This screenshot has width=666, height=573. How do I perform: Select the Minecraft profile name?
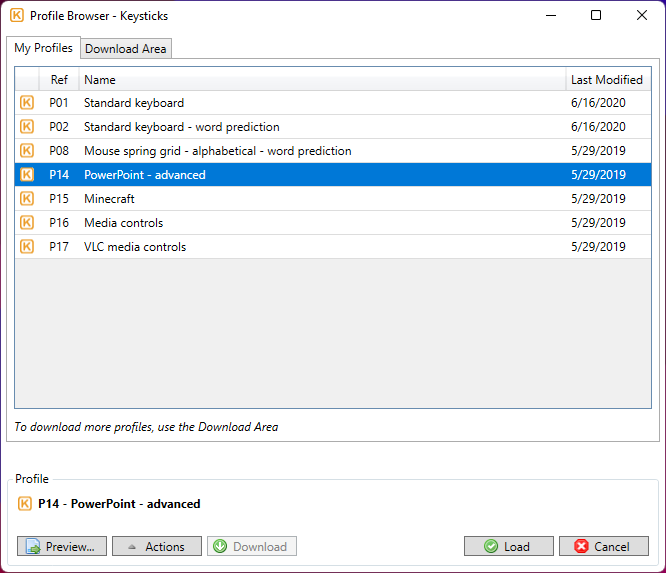109,199
